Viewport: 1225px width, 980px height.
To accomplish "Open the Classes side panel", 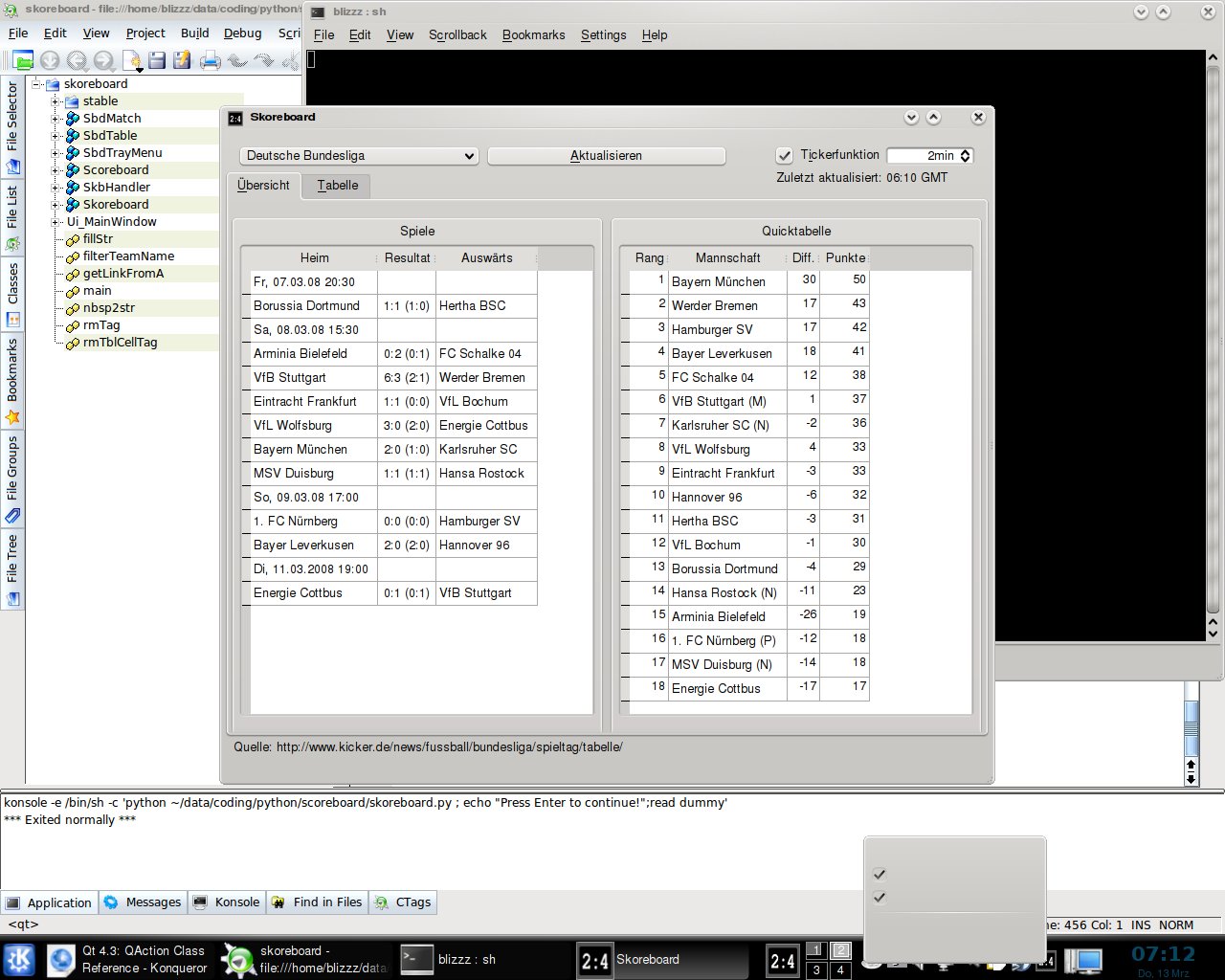I will (12, 295).
